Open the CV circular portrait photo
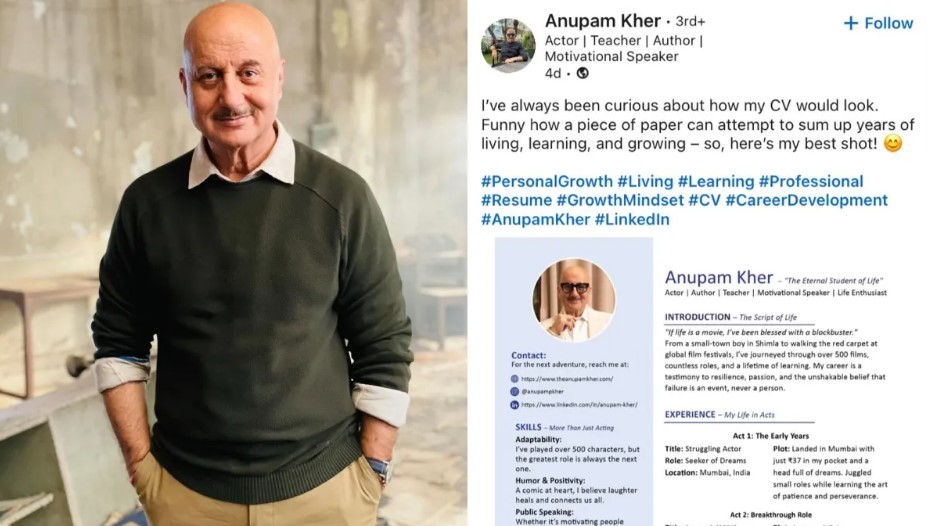This screenshot has width=927, height=526. 573,300
